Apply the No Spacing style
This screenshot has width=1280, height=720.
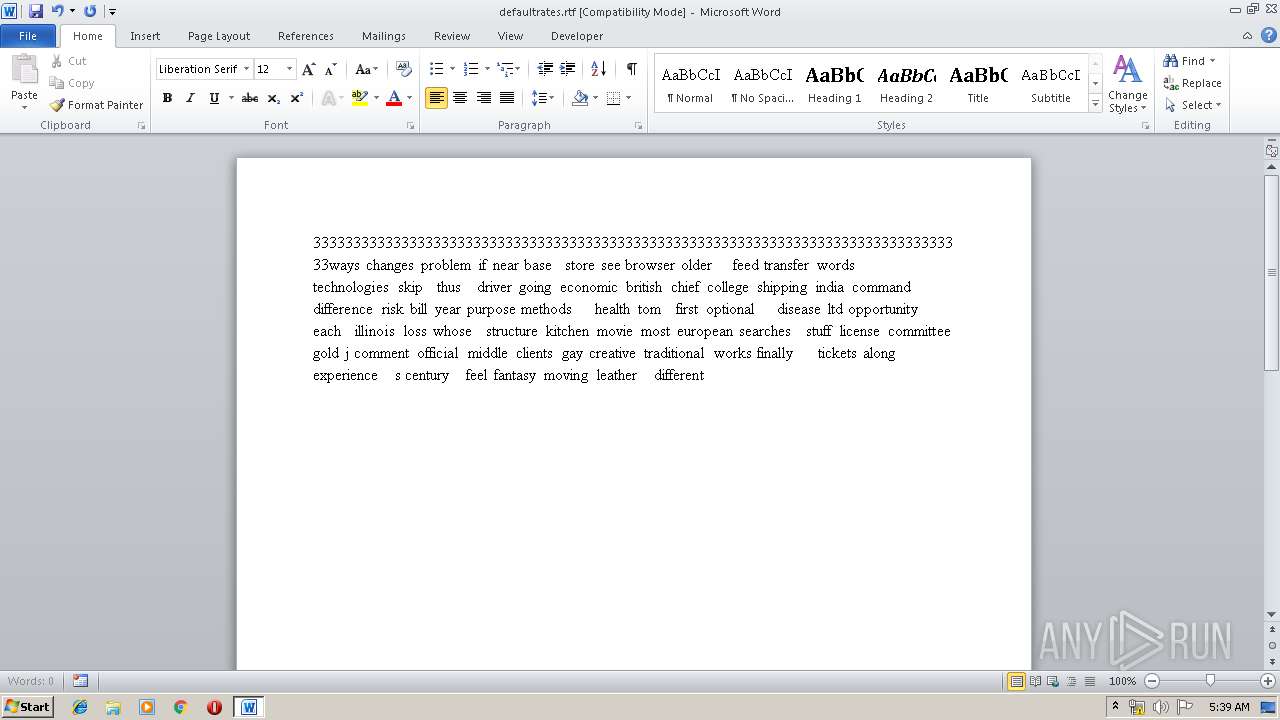pyautogui.click(x=762, y=84)
